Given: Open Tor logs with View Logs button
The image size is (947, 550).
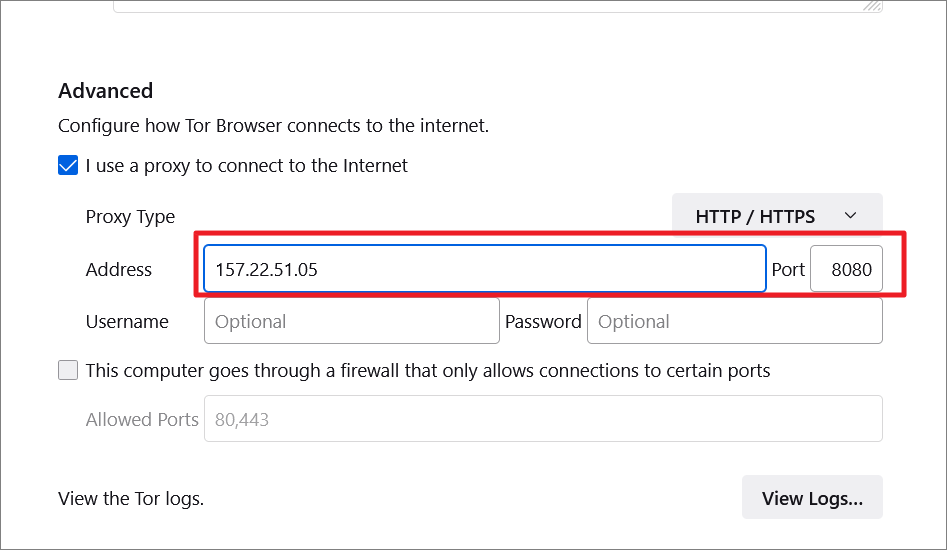Looking at the screenshot, I should [812, 497].
